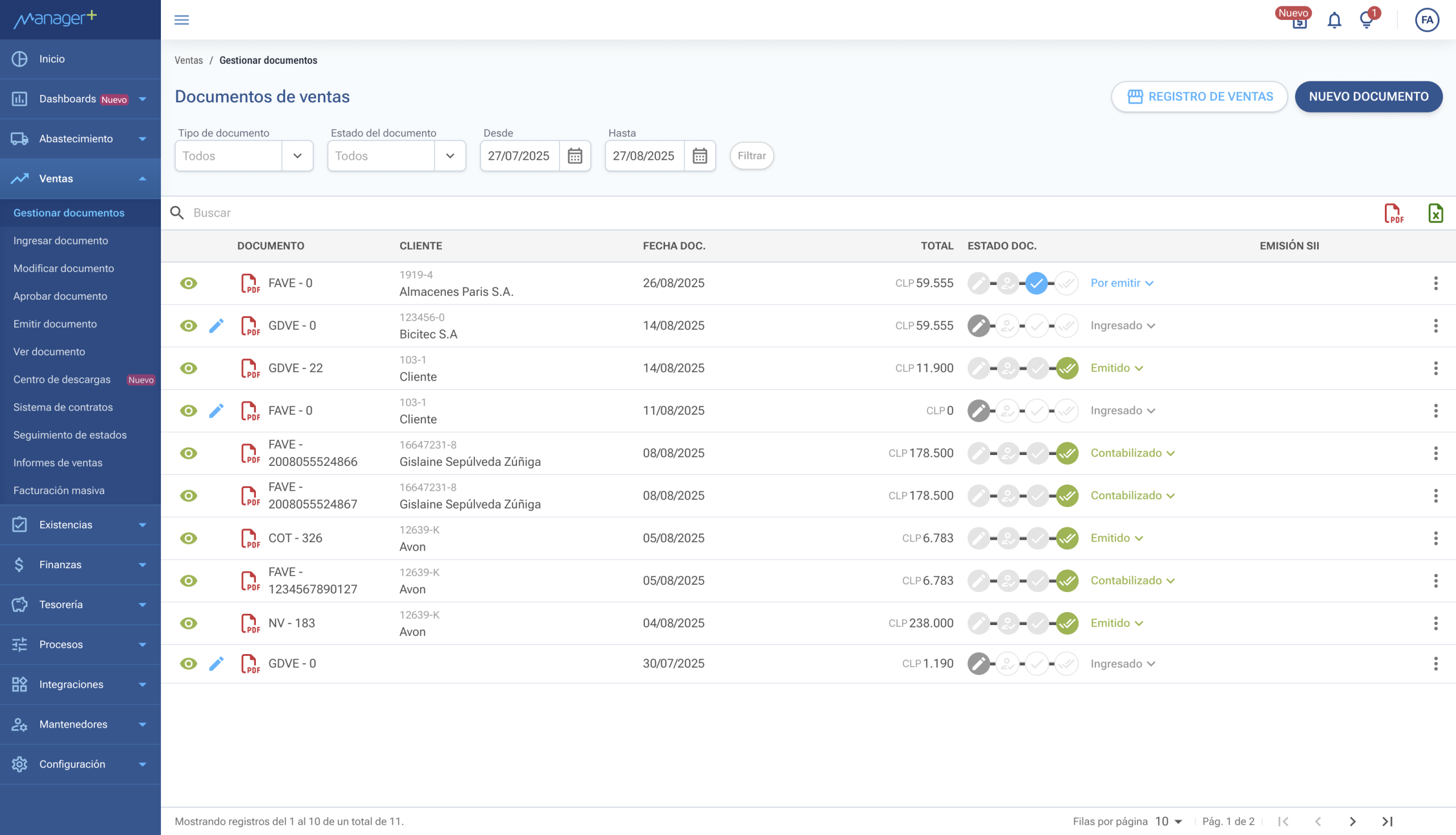Edit the FAVE - 0 document dated 11/08/2025
This screenshot has width=1456, height=835.
click(x=216, y=411)
